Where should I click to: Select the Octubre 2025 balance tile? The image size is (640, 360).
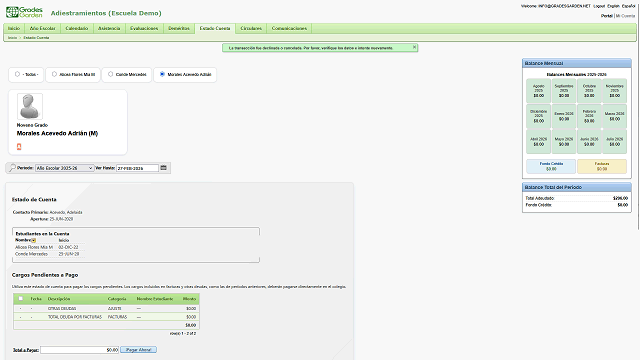[x=589, y=91]
